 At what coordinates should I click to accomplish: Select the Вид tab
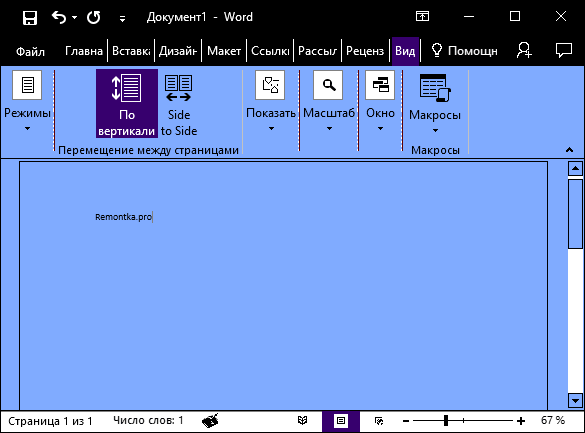coord(405,51)
